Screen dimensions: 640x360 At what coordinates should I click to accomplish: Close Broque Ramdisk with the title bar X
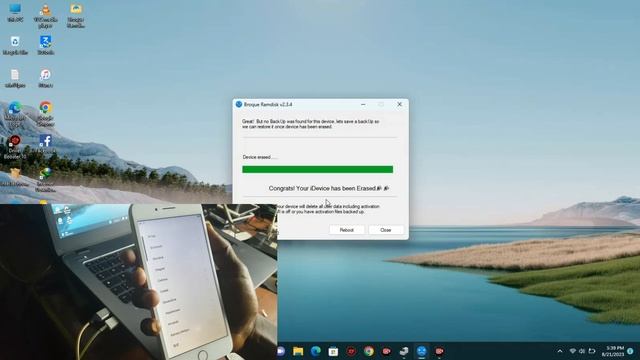tap(400, 104)
